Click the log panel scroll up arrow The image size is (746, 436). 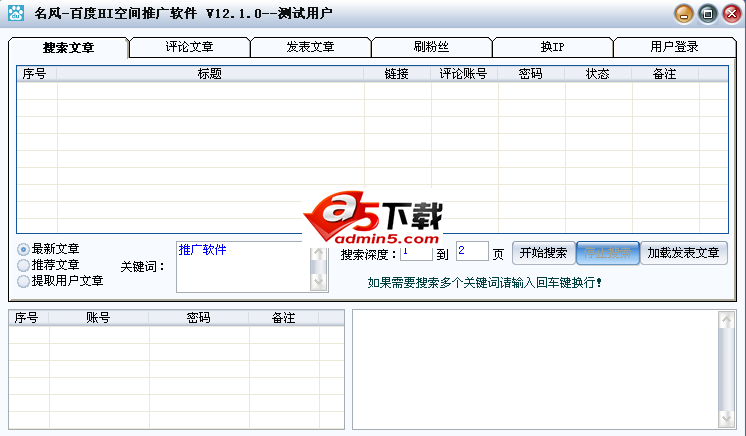[726, 321]
